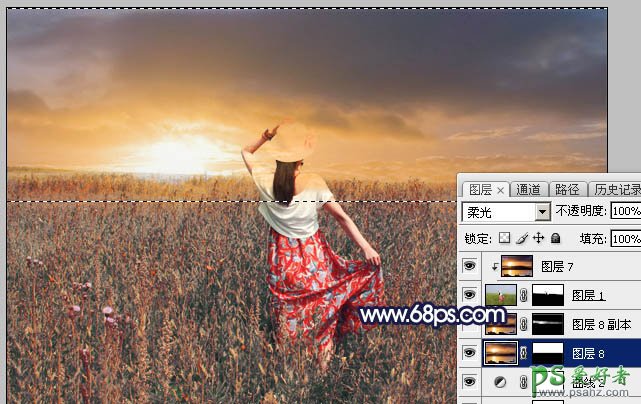This screenshot has height=404, width=641.
Task: Click the opacity percentage field
Action: tap(625, 212)
